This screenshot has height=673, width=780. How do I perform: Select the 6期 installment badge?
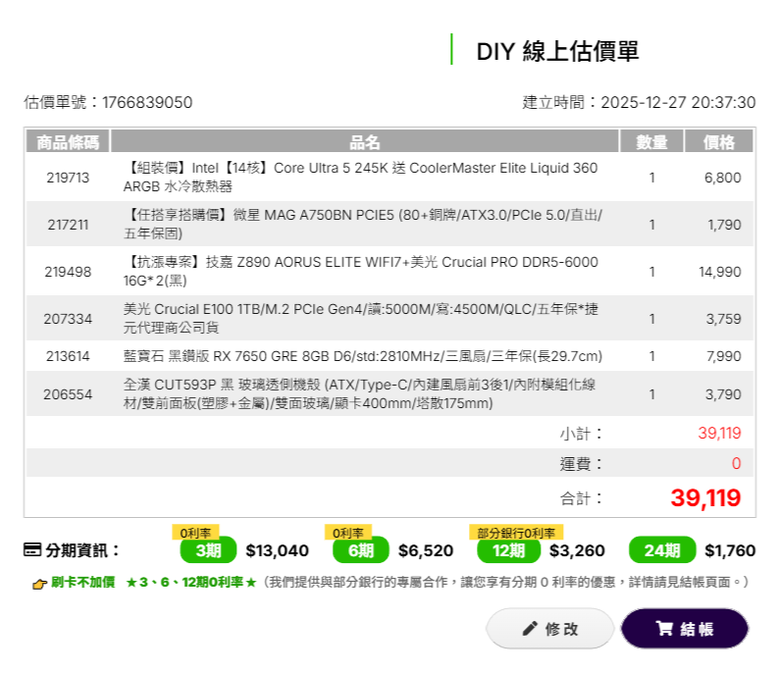click(x=361, y=550)
